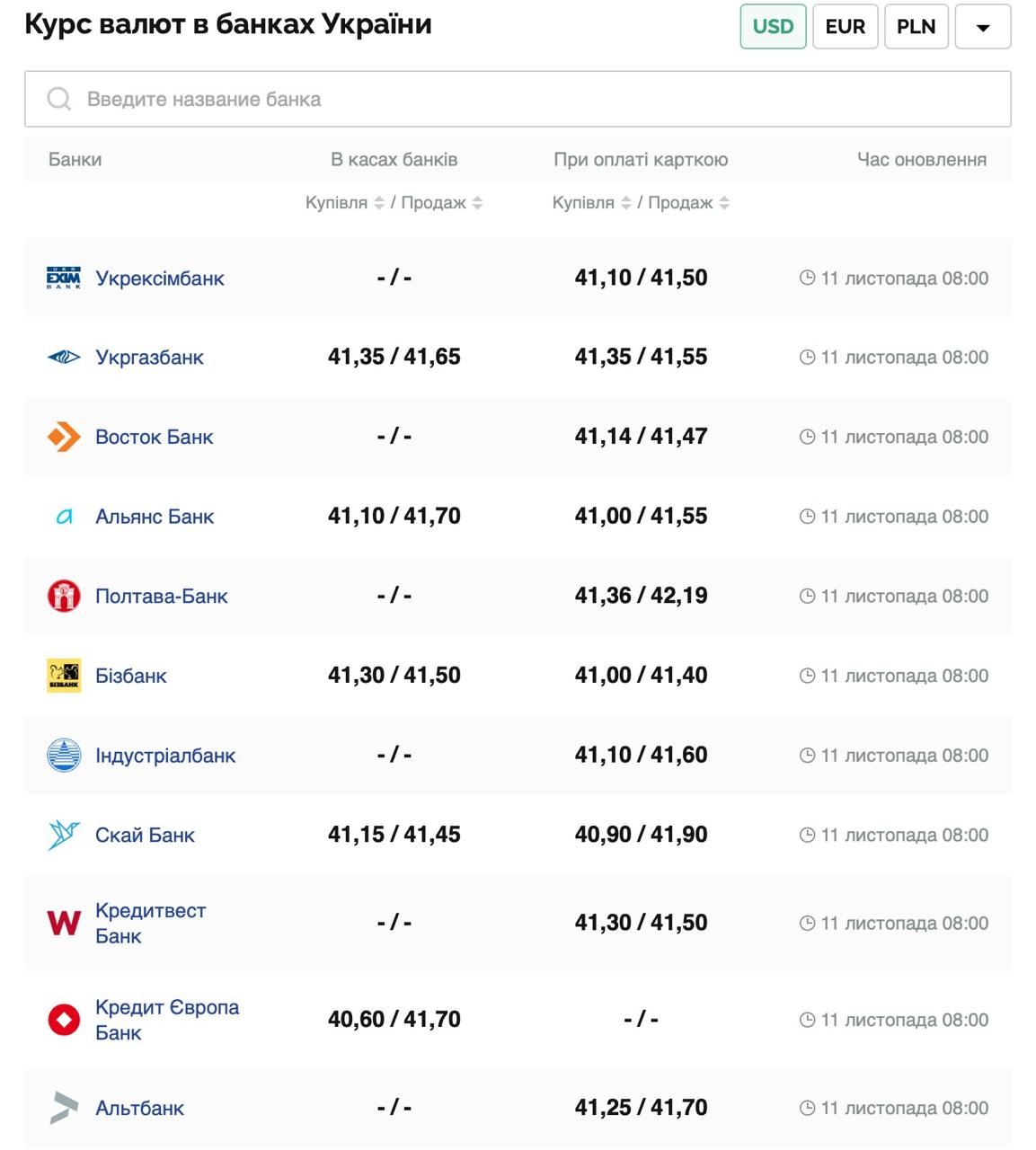Image resolution: width=1036 pixels, height=1150 pixels.
Task: Click the orange Восток Банк logo
Action: (64, 437)
